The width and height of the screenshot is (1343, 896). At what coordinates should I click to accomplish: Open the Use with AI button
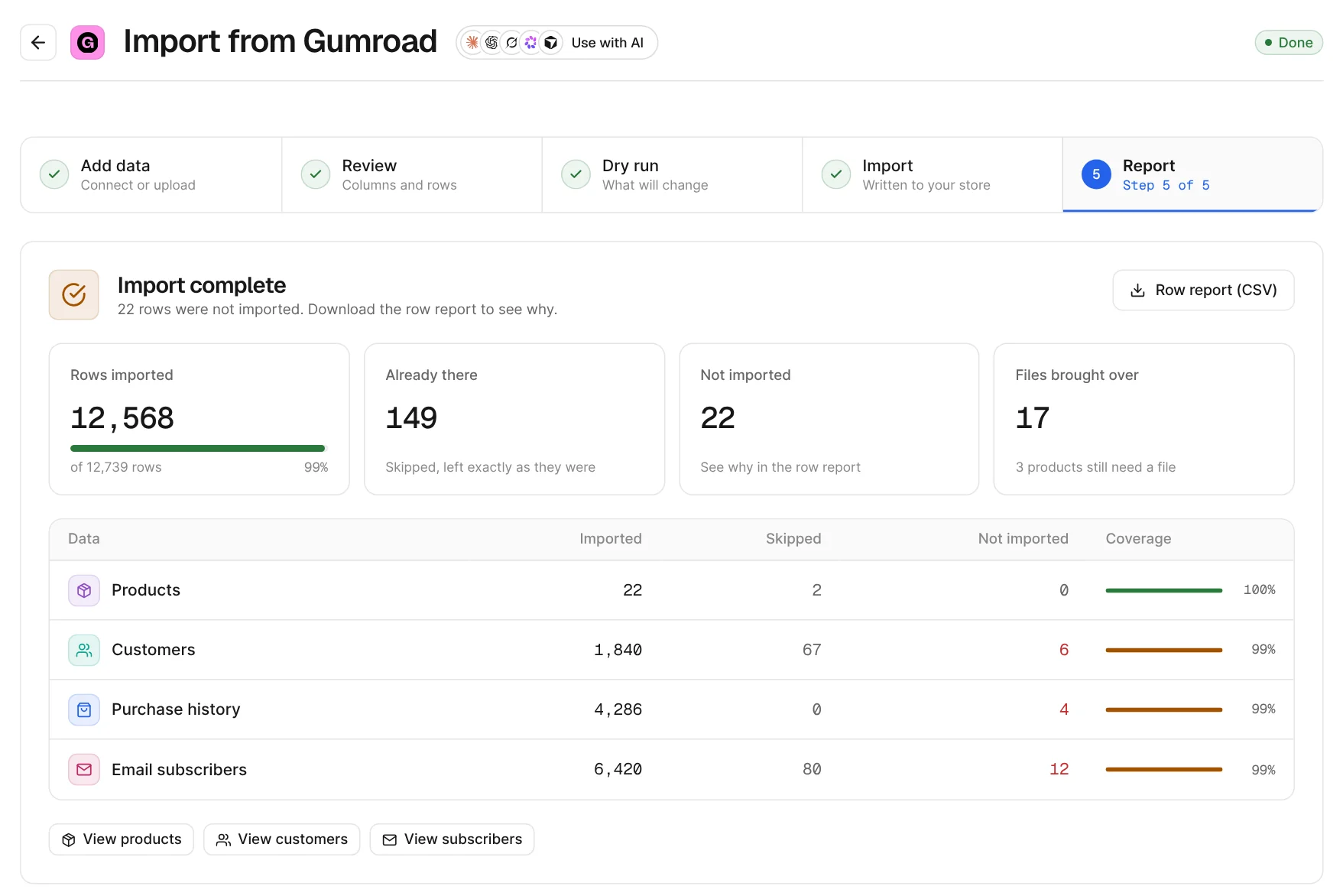click(556, 43)
